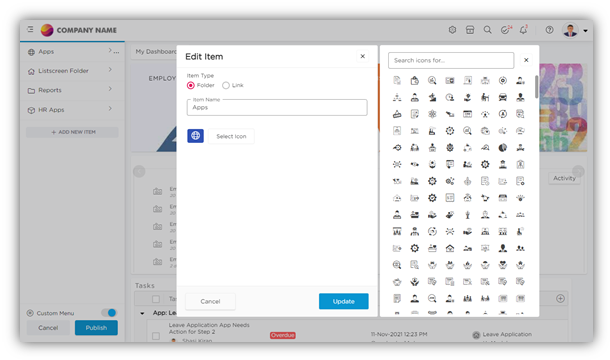
Task: Open the notifications bell icon
Action: tap(524, 30)
